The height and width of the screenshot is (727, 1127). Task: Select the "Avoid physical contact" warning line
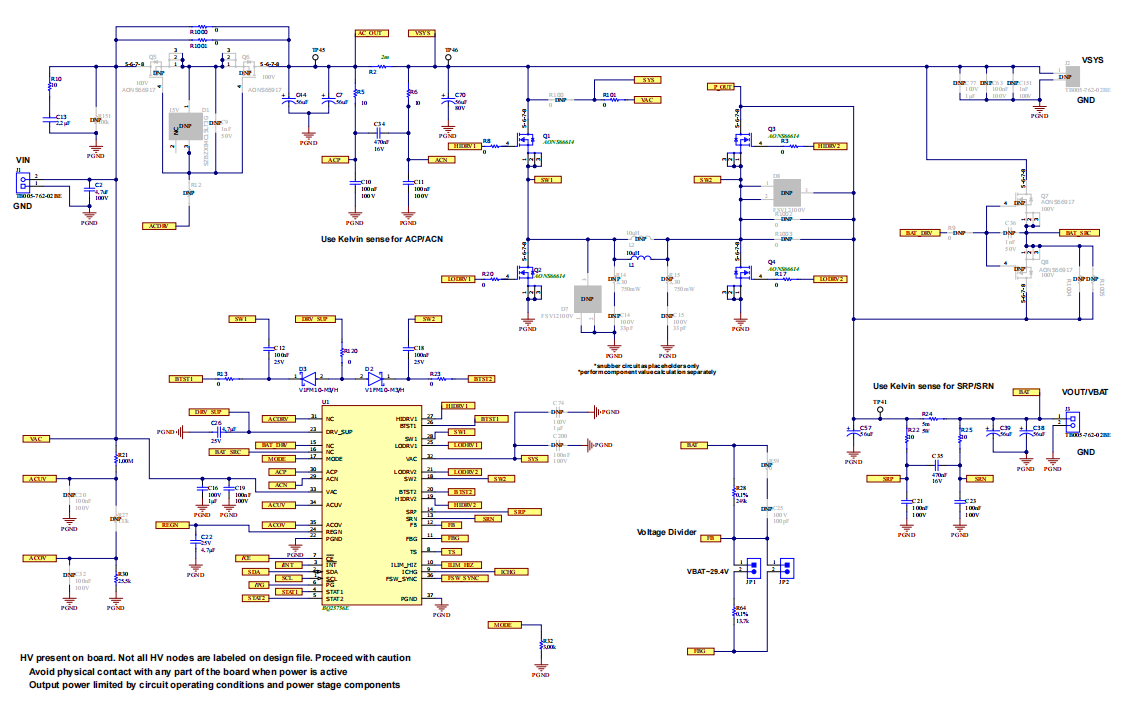[x=188, y=672]
